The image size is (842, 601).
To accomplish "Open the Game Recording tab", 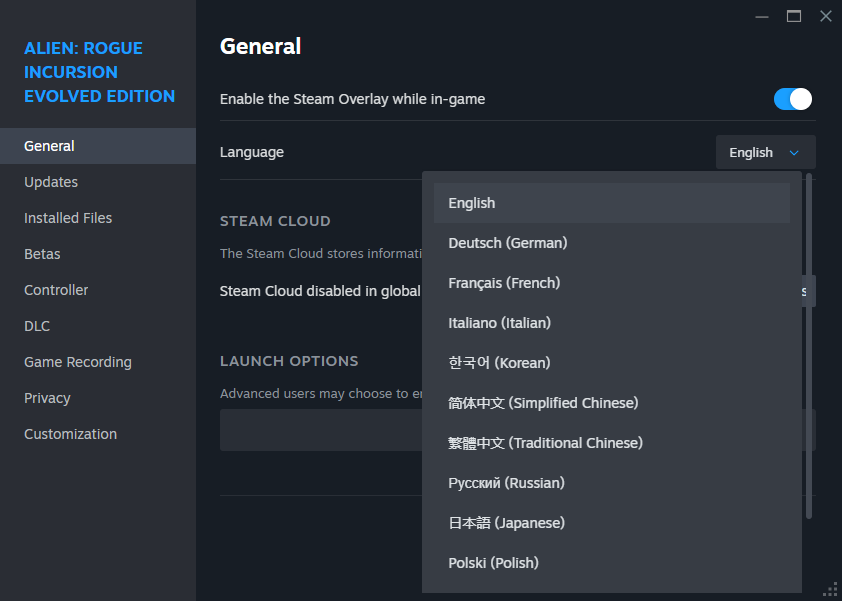I will coord(78,362).
